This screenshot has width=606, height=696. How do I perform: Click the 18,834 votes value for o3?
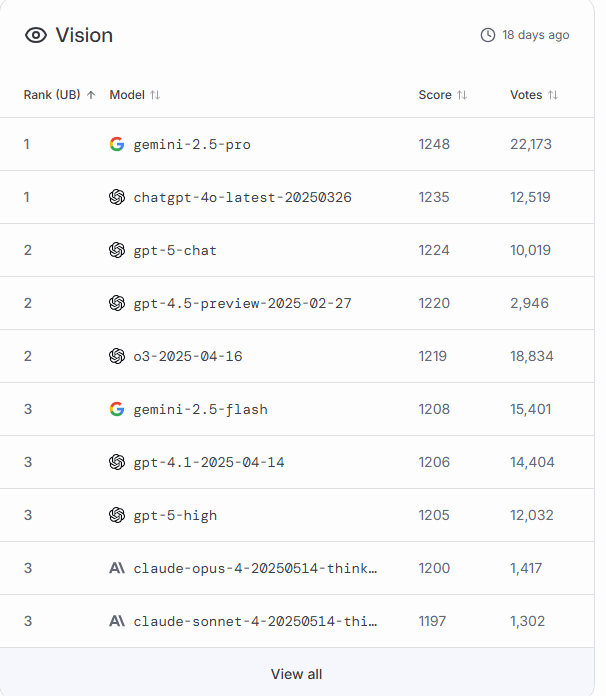pos(531,356)
